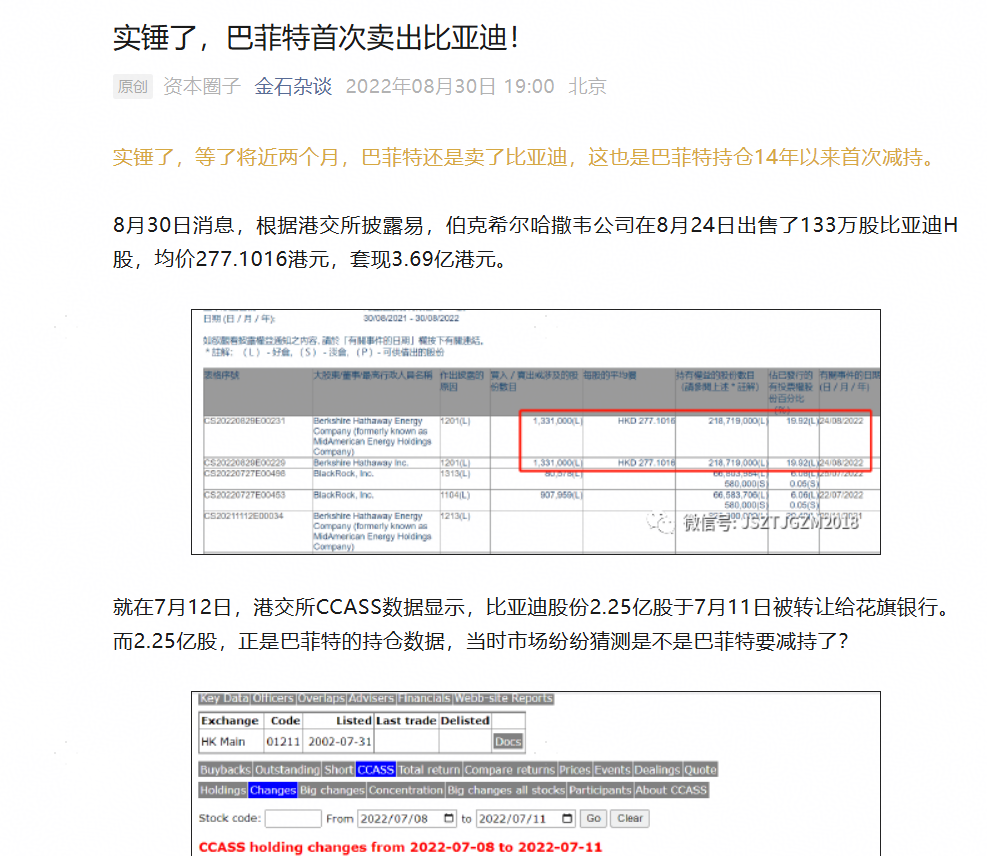This screenshot has height=856, width=987.
Task: Switch to the highlighted Changes sub-tab
Action: (273, 790)
